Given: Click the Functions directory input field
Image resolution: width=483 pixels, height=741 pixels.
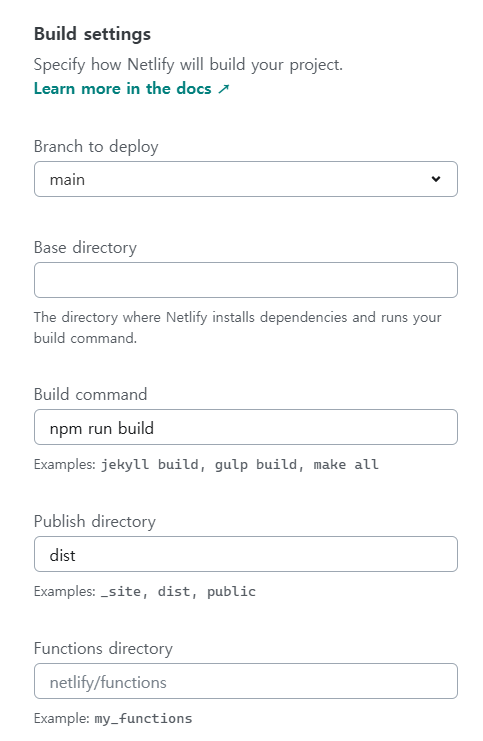Looking at the screenshot, I should point(246,681).
